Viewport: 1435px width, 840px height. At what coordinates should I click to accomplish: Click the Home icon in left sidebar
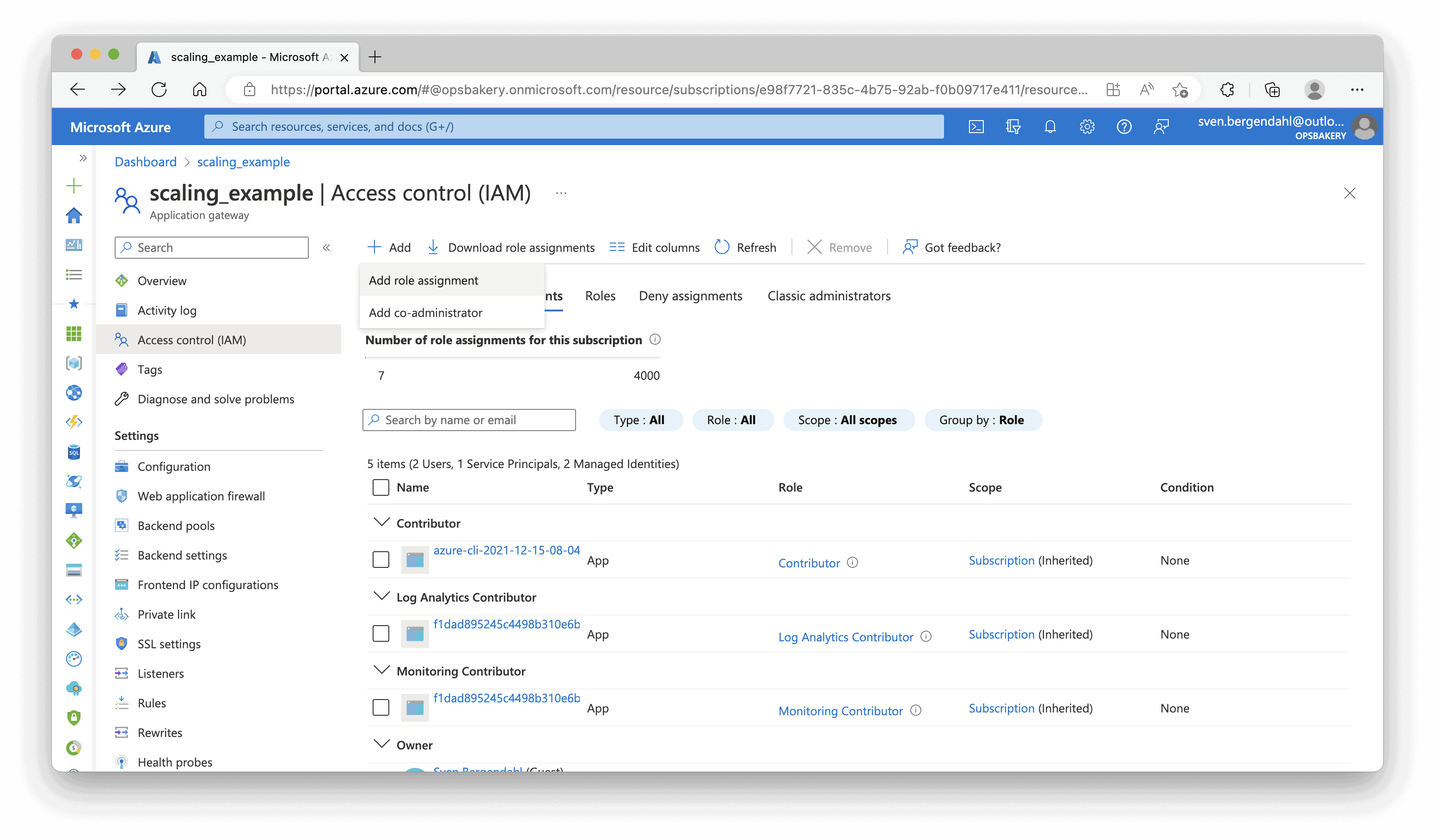pos(74,216)
